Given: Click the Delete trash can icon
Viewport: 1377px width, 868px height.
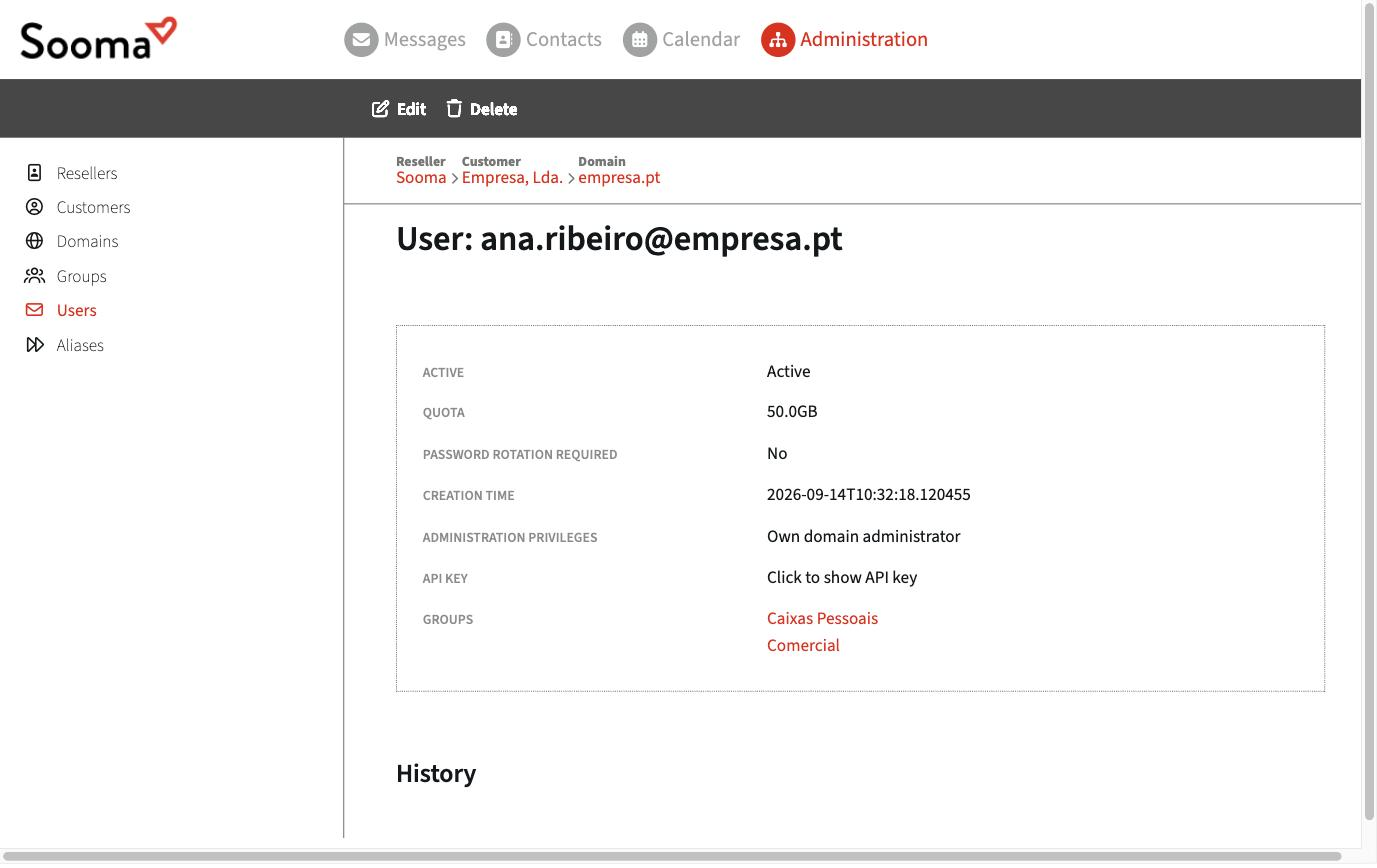Looking at the screenshot, I should tap(454, 109).
